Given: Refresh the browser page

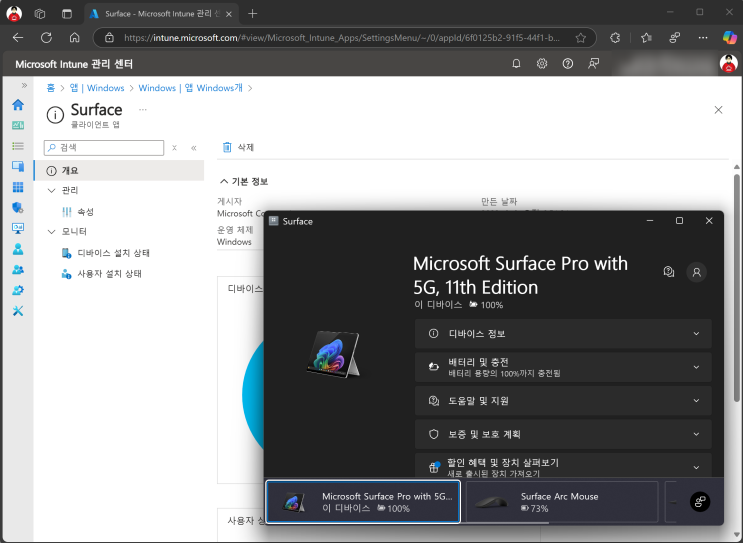Looking at the screenshot, I should [x=46, y=37].
